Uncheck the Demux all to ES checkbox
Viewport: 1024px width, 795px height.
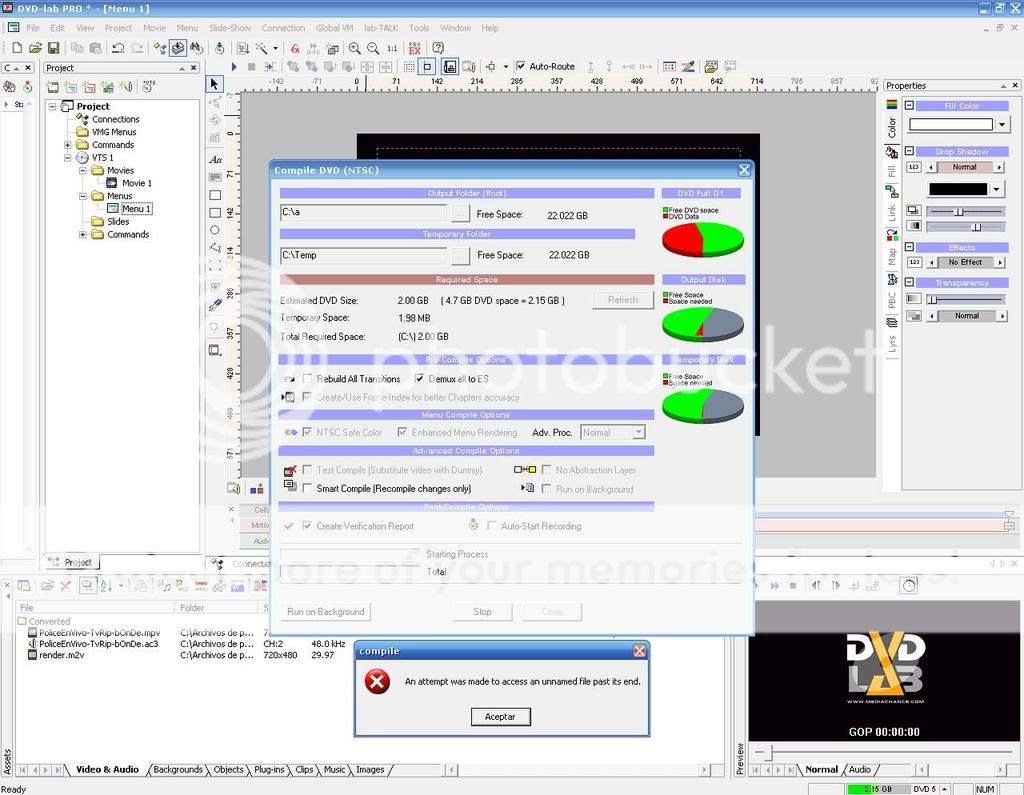tap(419, 379)
